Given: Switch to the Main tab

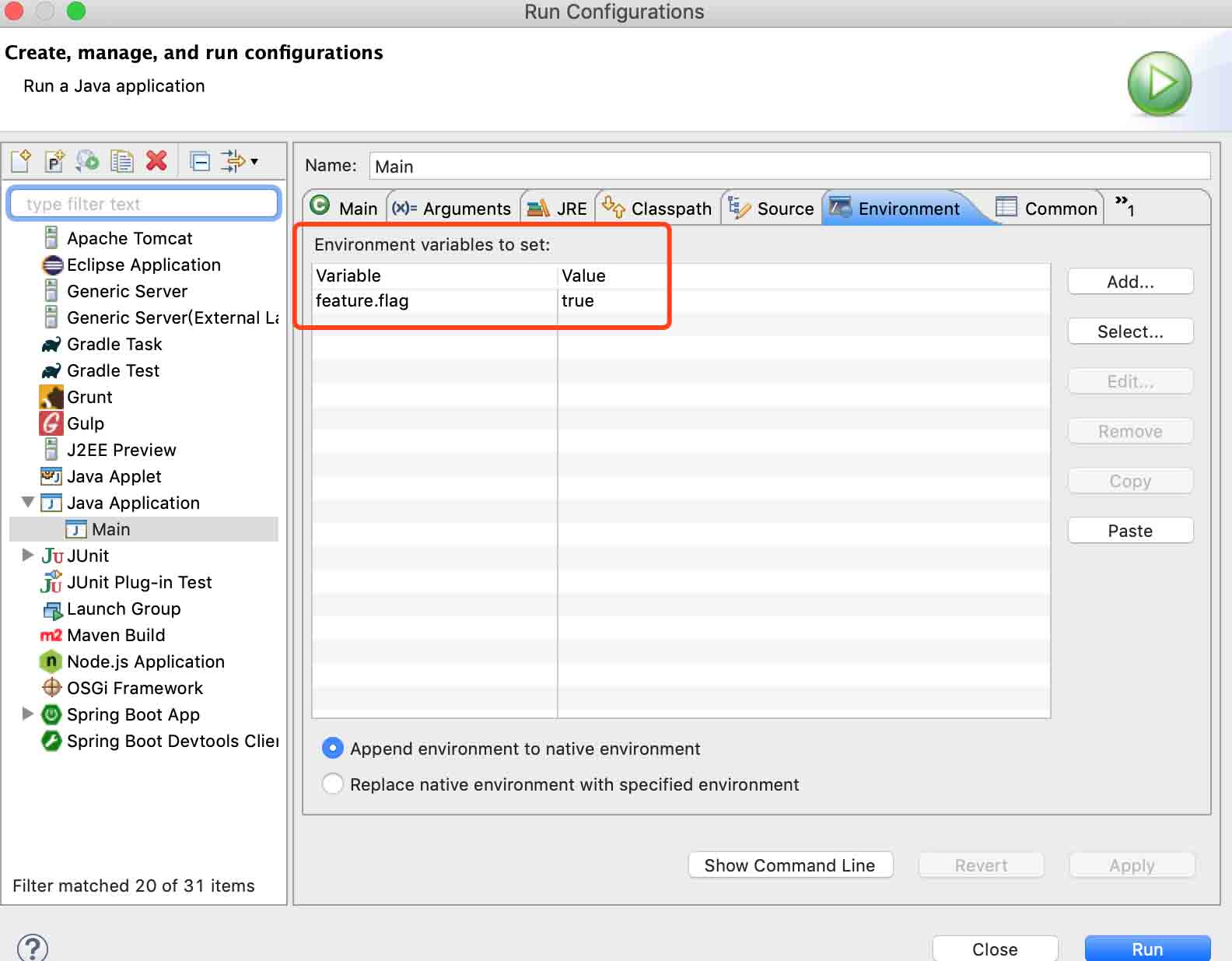Looking at the screenshot, I should pos(344,207).
